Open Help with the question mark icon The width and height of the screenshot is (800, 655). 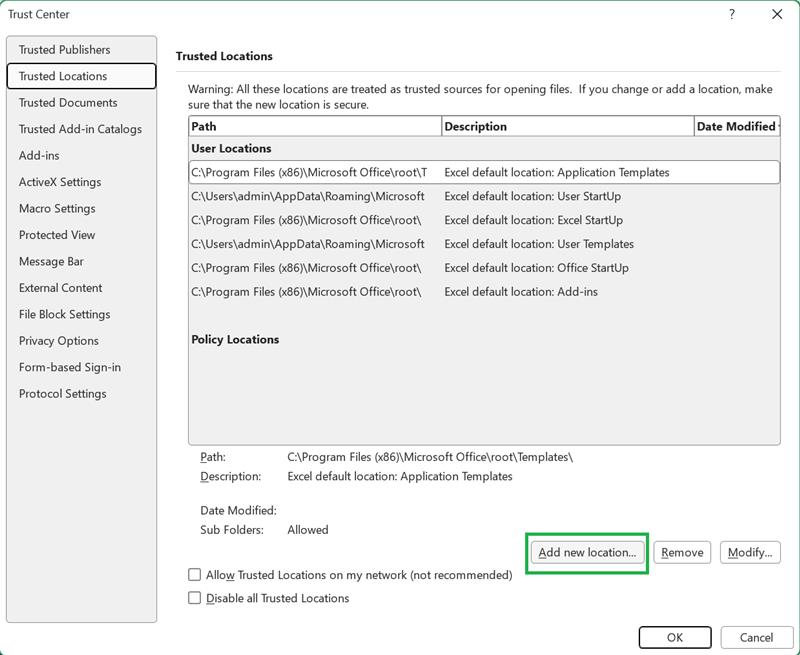(732, 14)
